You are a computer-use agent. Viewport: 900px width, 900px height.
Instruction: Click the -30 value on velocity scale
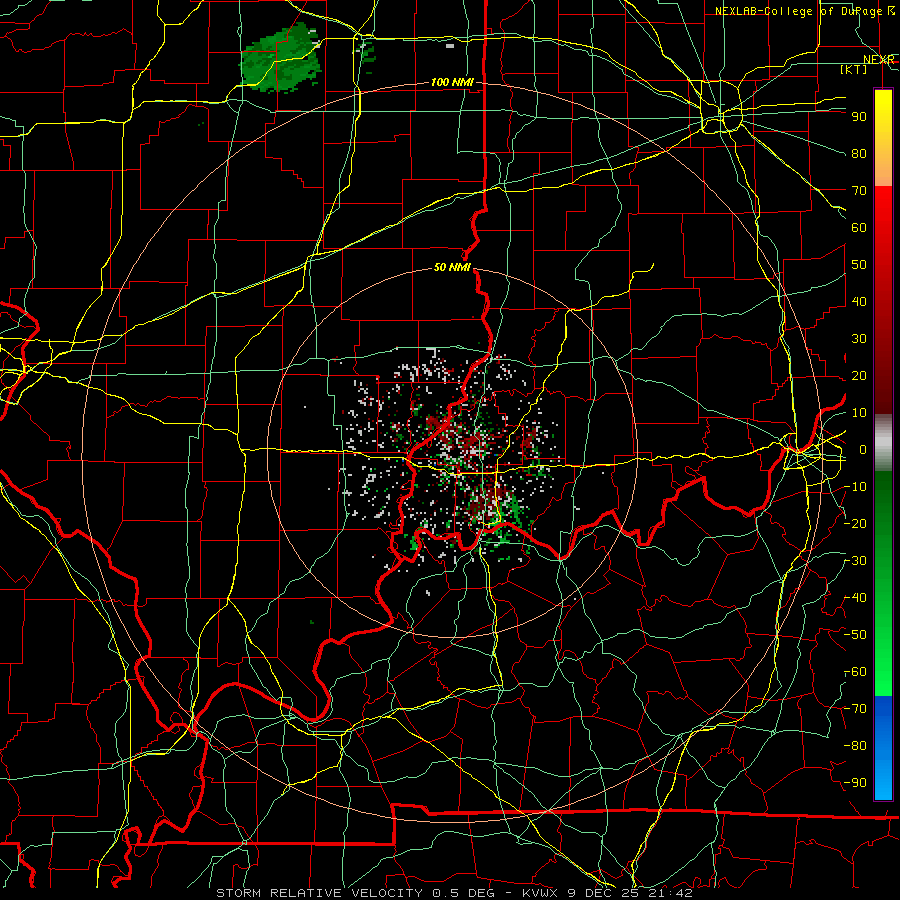tap(856, 561)
